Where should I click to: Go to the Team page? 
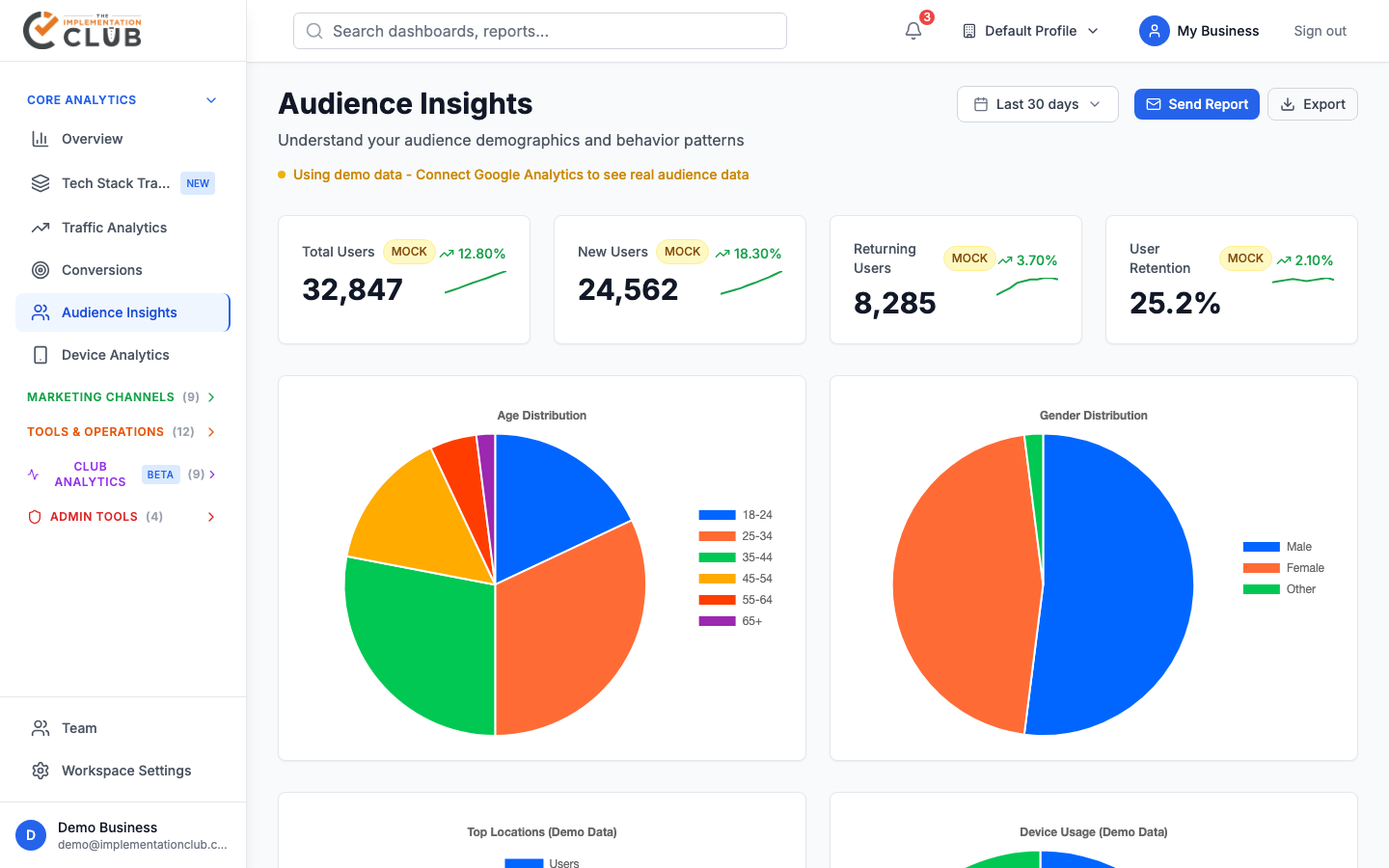point(79,728)
